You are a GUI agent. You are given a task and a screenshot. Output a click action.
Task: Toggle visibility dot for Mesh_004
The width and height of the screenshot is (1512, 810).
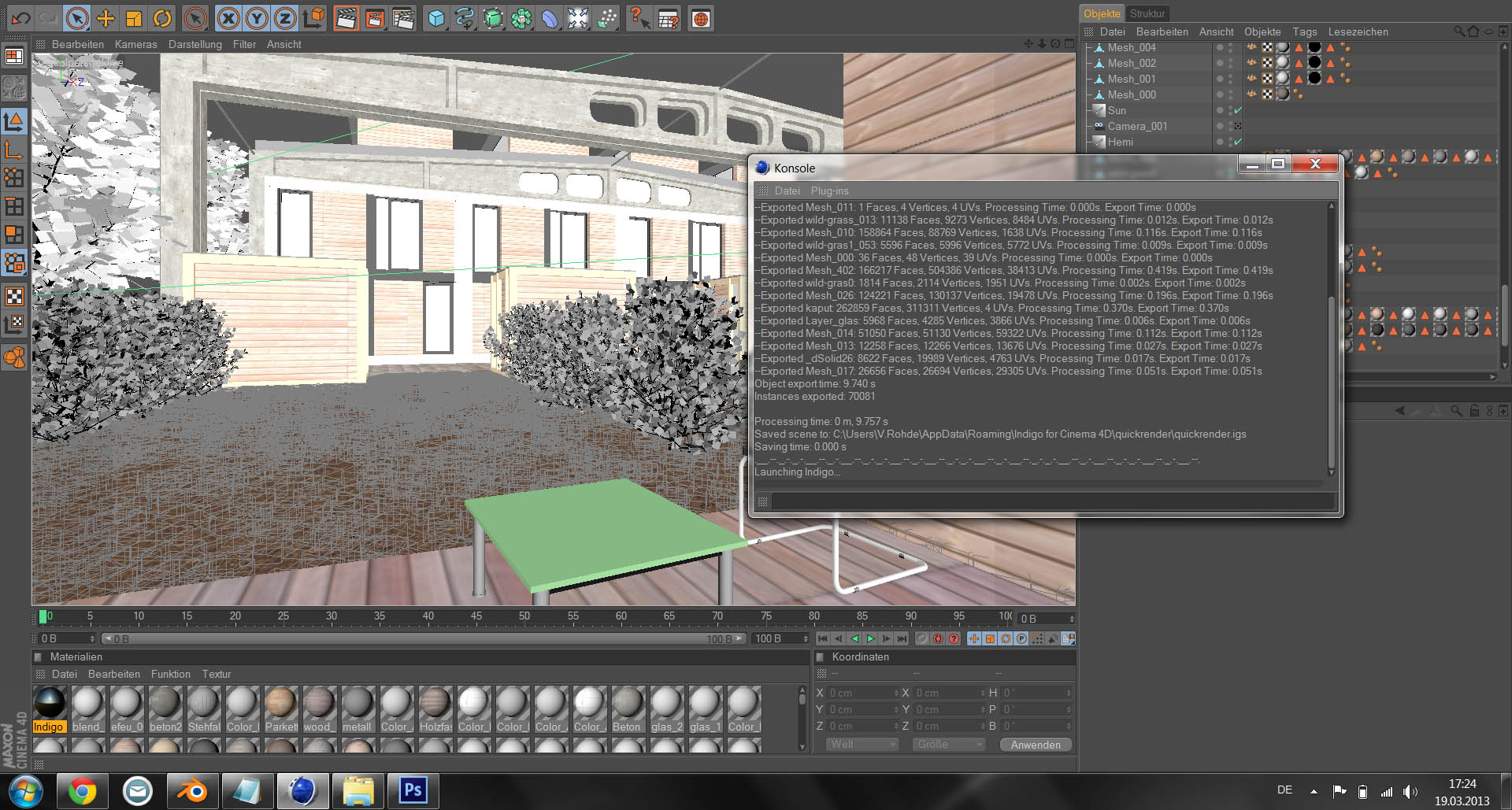coord(1220,46)
